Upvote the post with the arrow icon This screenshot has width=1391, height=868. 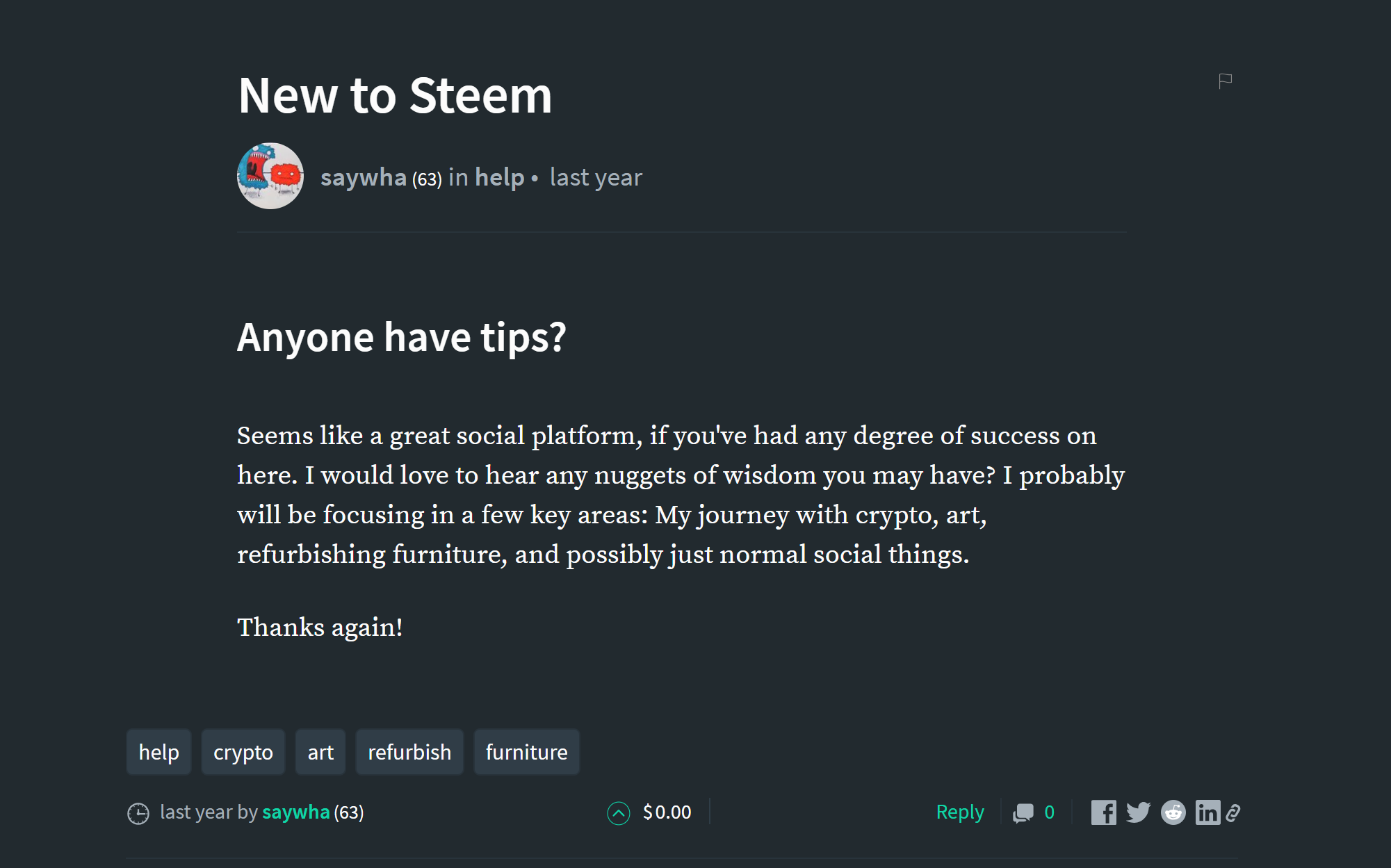coord(618,812)
